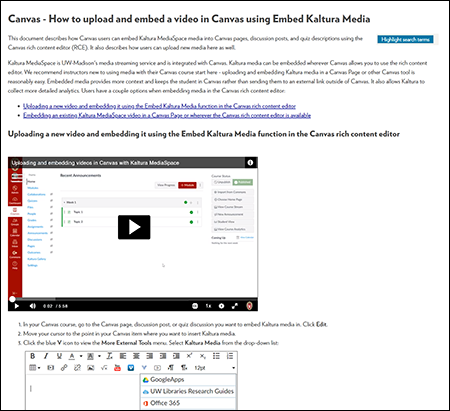Click the text color A icon

point(72,356)
